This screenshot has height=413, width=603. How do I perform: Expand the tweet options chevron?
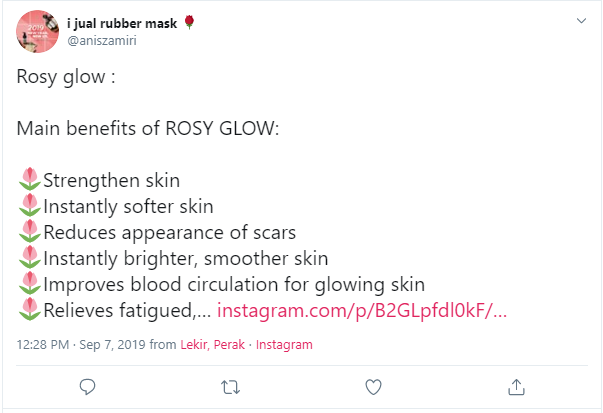[x=581, y=20]
